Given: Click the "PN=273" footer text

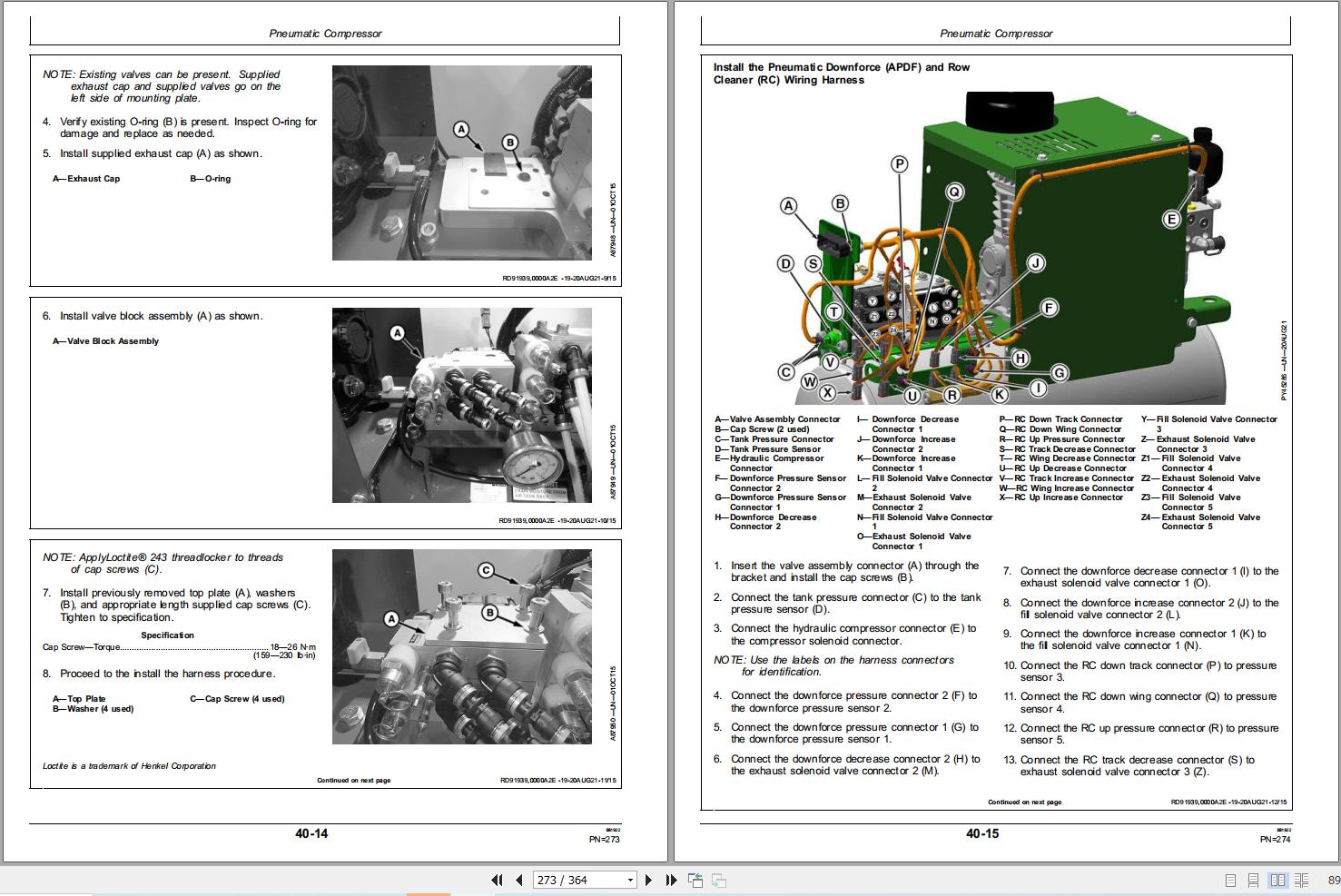Looking at the screenshot, I should 604,840.
